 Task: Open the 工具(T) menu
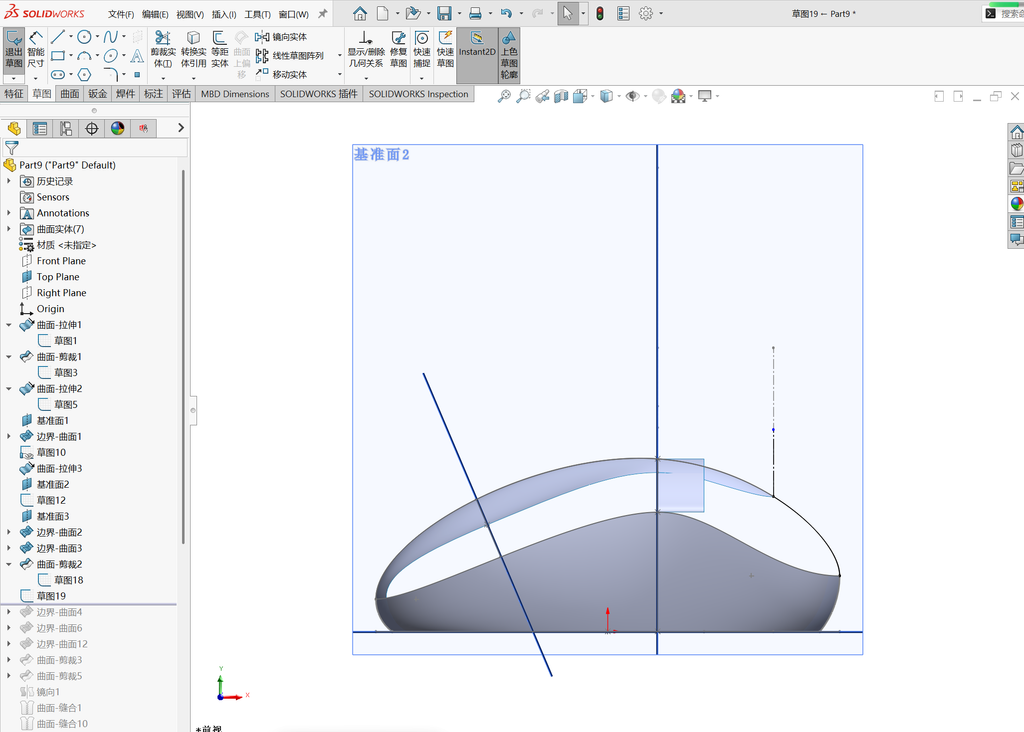[257, 14]
